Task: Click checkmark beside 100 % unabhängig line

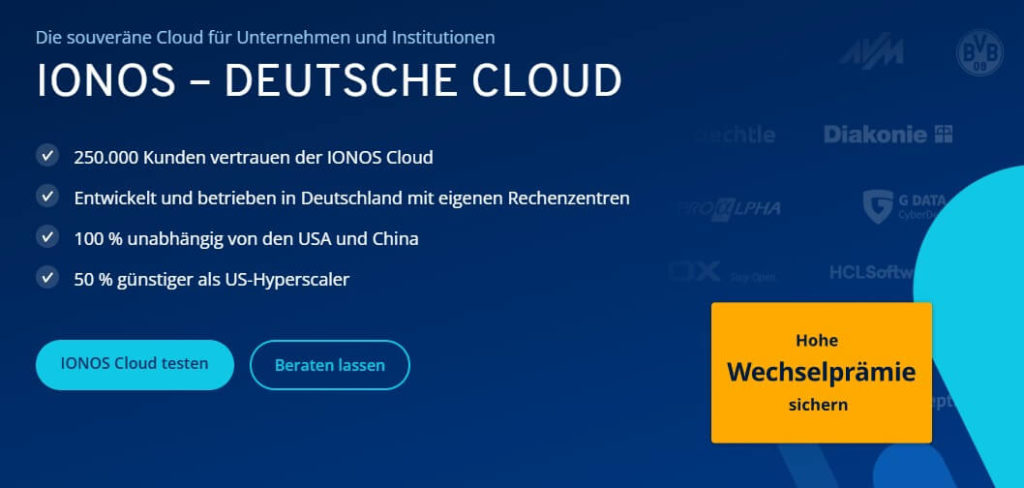Action: point(47,237)
